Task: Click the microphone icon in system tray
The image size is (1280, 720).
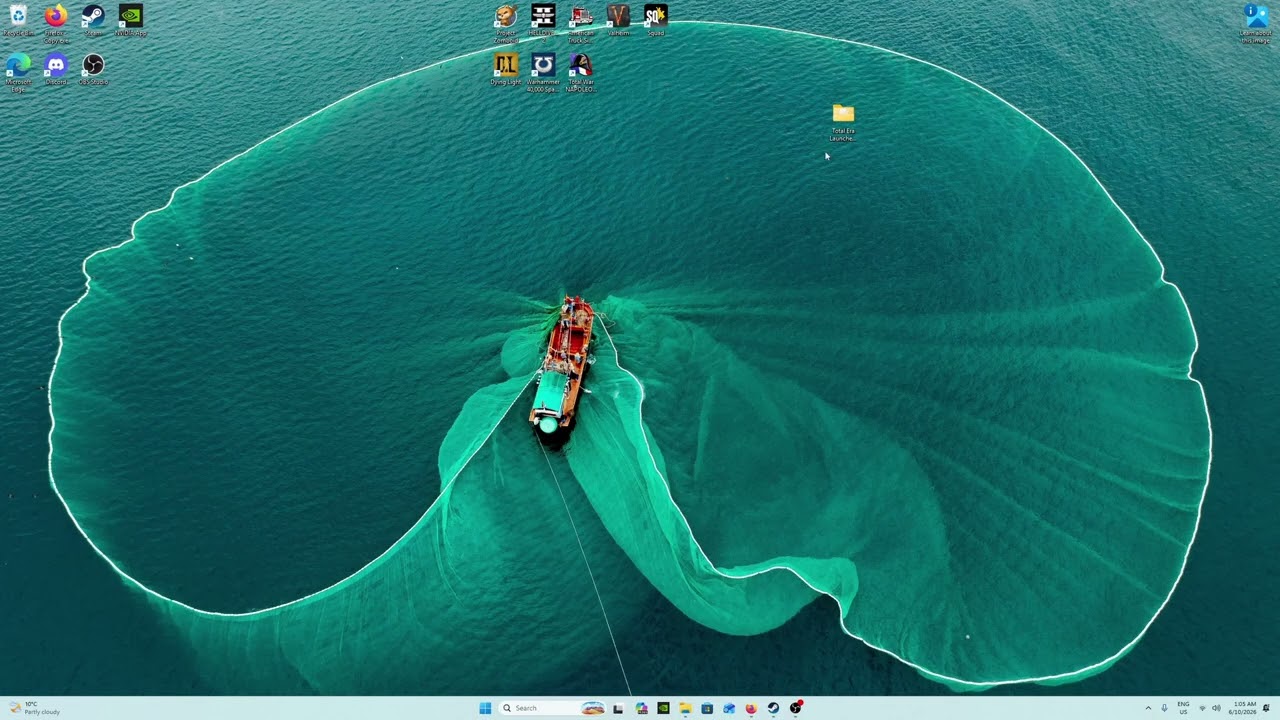Action: 1164,708
